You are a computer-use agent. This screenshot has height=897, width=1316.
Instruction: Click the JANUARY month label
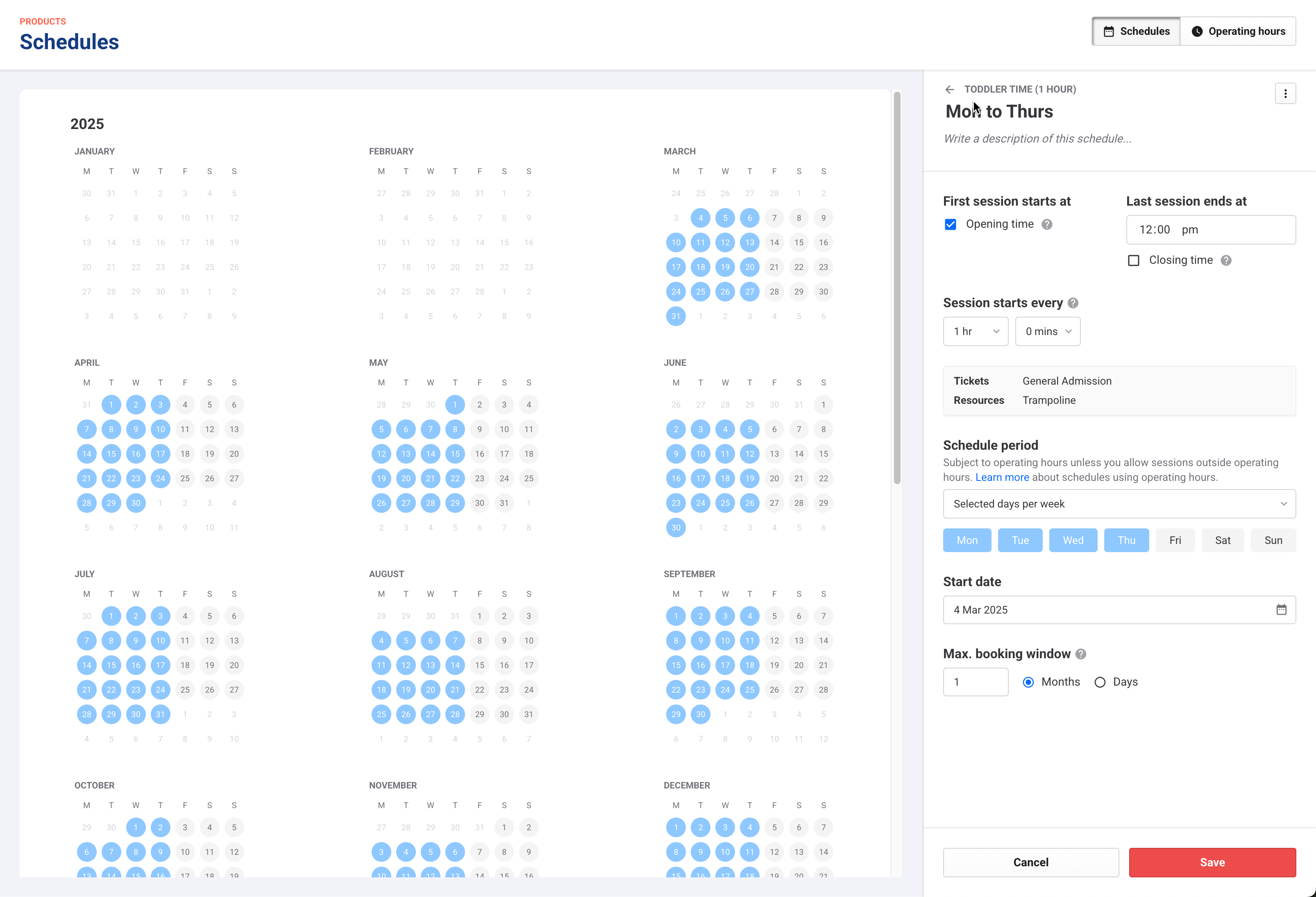click(95, 152)
